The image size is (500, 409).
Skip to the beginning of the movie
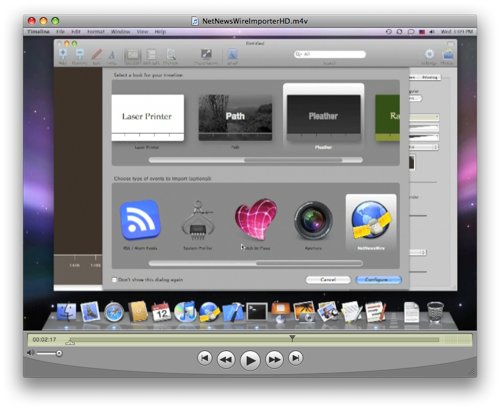(x=205, y=358)
